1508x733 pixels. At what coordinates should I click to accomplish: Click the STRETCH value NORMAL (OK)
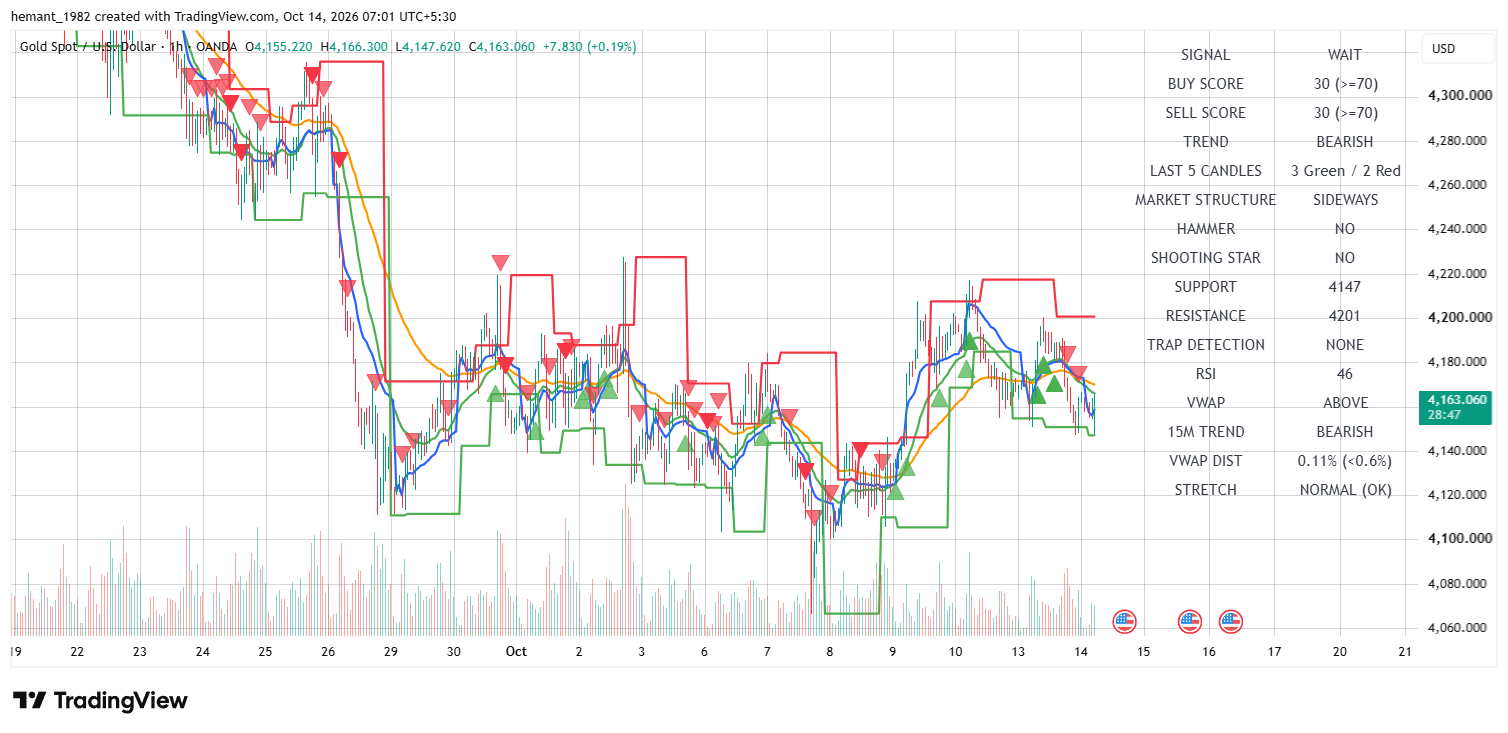1345,490
